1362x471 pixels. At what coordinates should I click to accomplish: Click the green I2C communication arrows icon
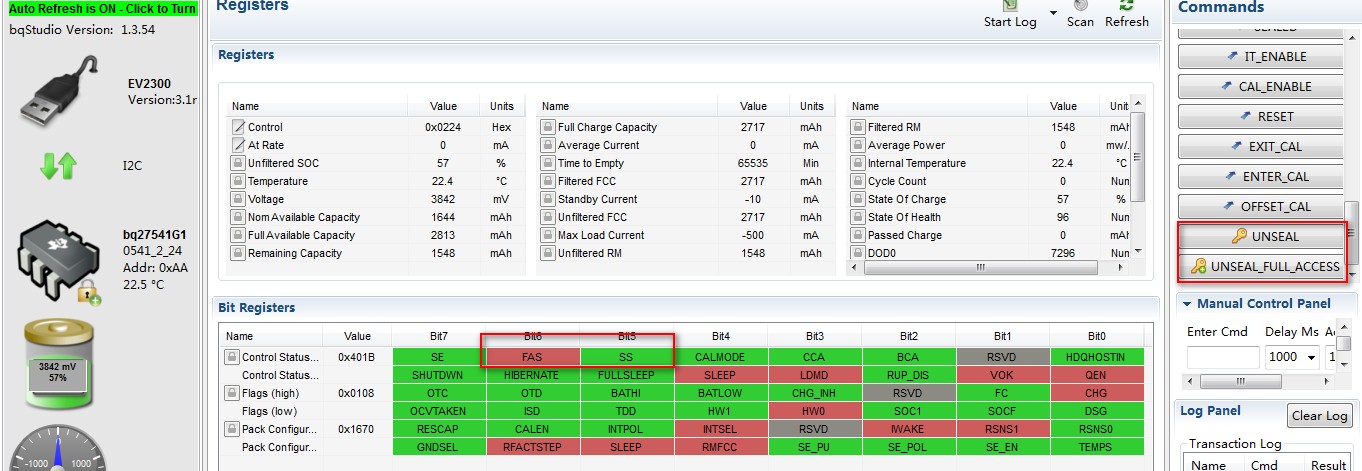[x=58, y=166]
